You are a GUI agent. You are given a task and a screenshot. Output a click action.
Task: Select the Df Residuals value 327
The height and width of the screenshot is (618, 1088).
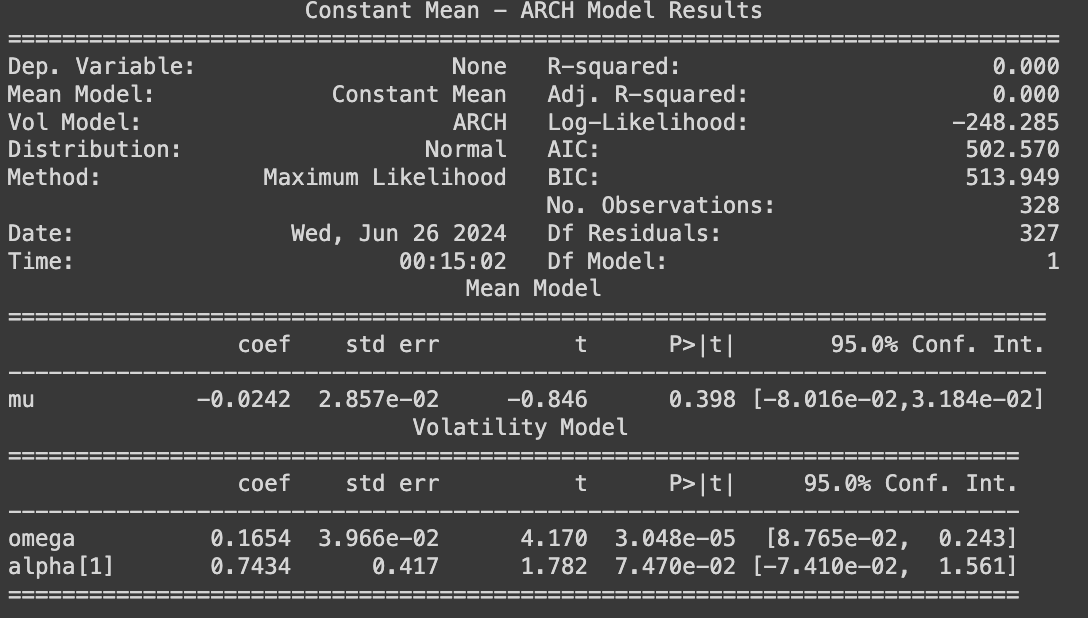click(x=1039, y=233)
